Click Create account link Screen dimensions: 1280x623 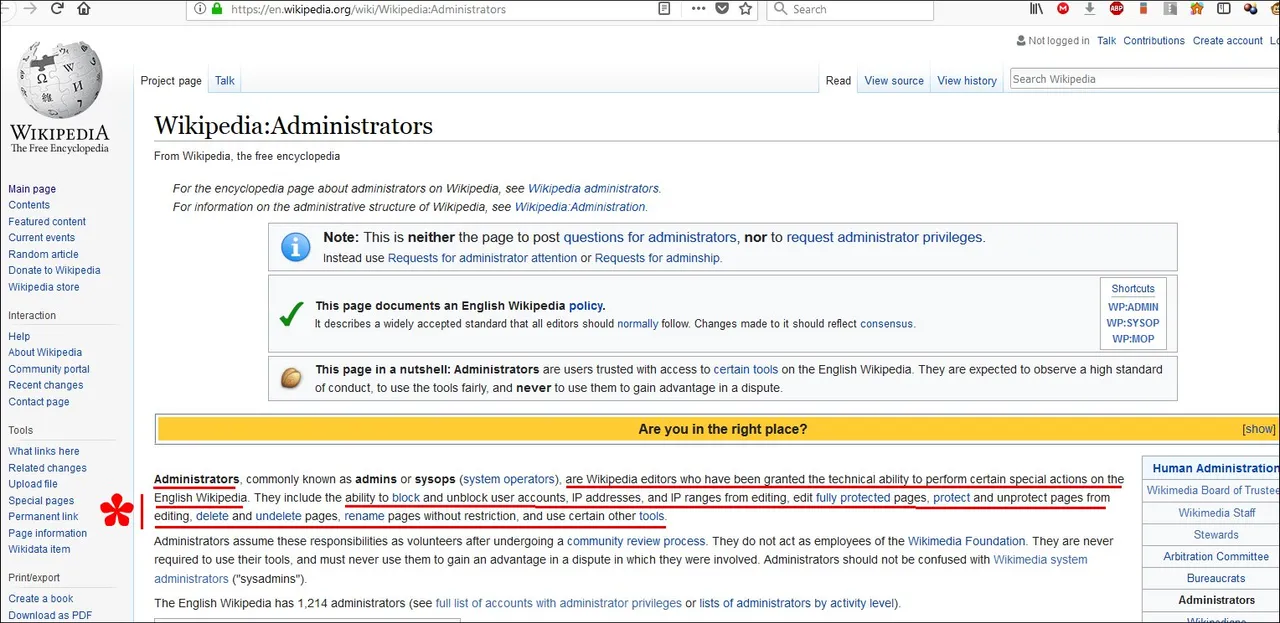coord(1228,41)
